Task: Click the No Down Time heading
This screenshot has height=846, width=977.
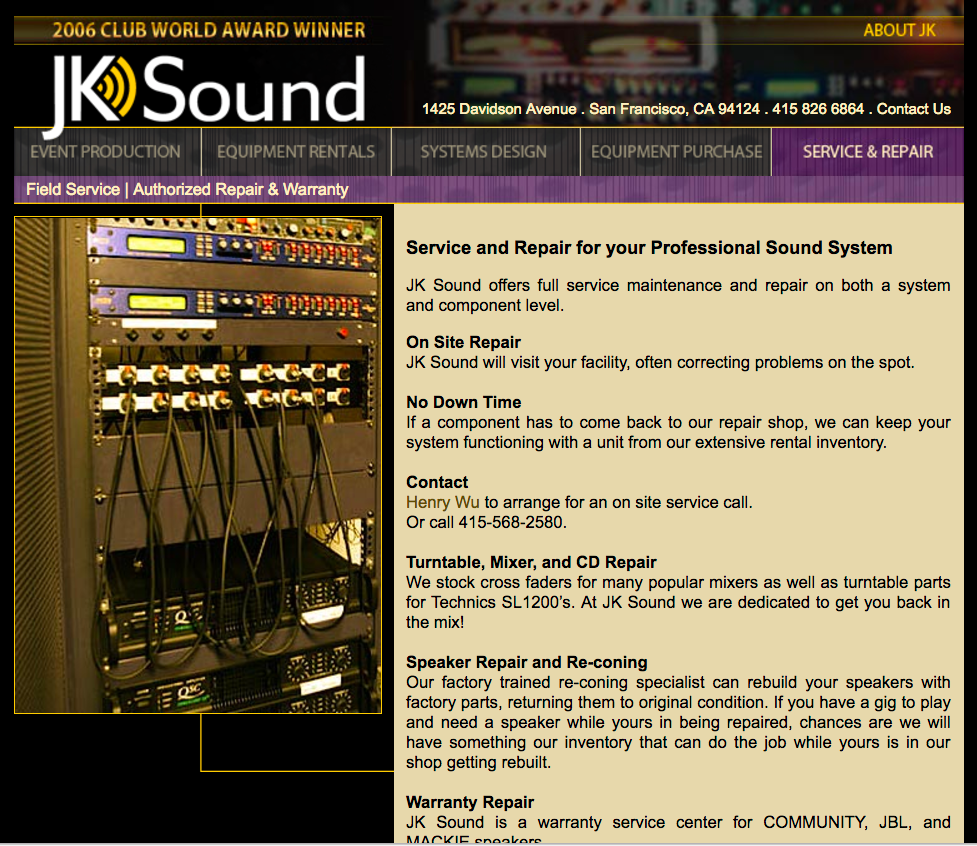Action: click(463, 402)
